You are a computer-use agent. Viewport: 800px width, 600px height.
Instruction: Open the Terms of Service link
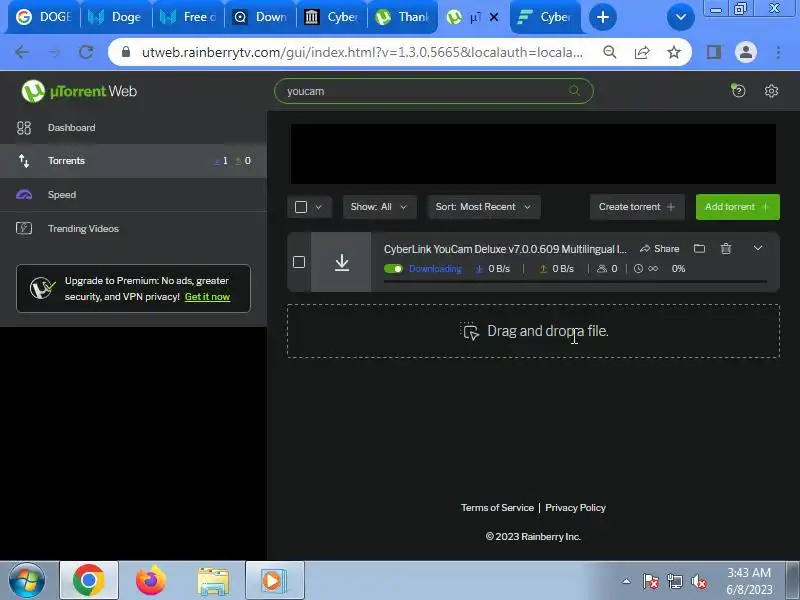tap(497, 508)
